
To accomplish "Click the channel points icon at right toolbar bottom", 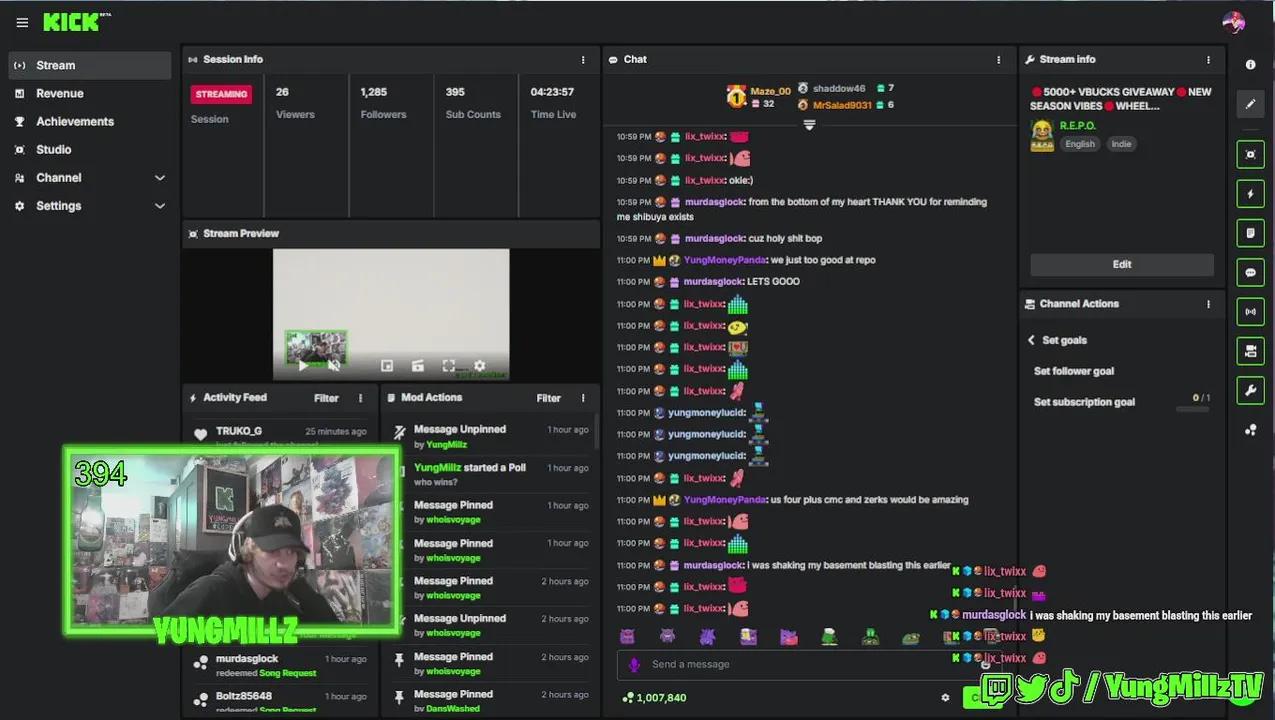I will (x=1250, y=430).
